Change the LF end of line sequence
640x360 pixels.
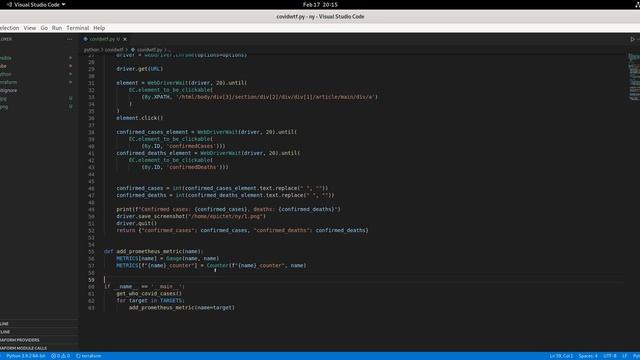624,356
